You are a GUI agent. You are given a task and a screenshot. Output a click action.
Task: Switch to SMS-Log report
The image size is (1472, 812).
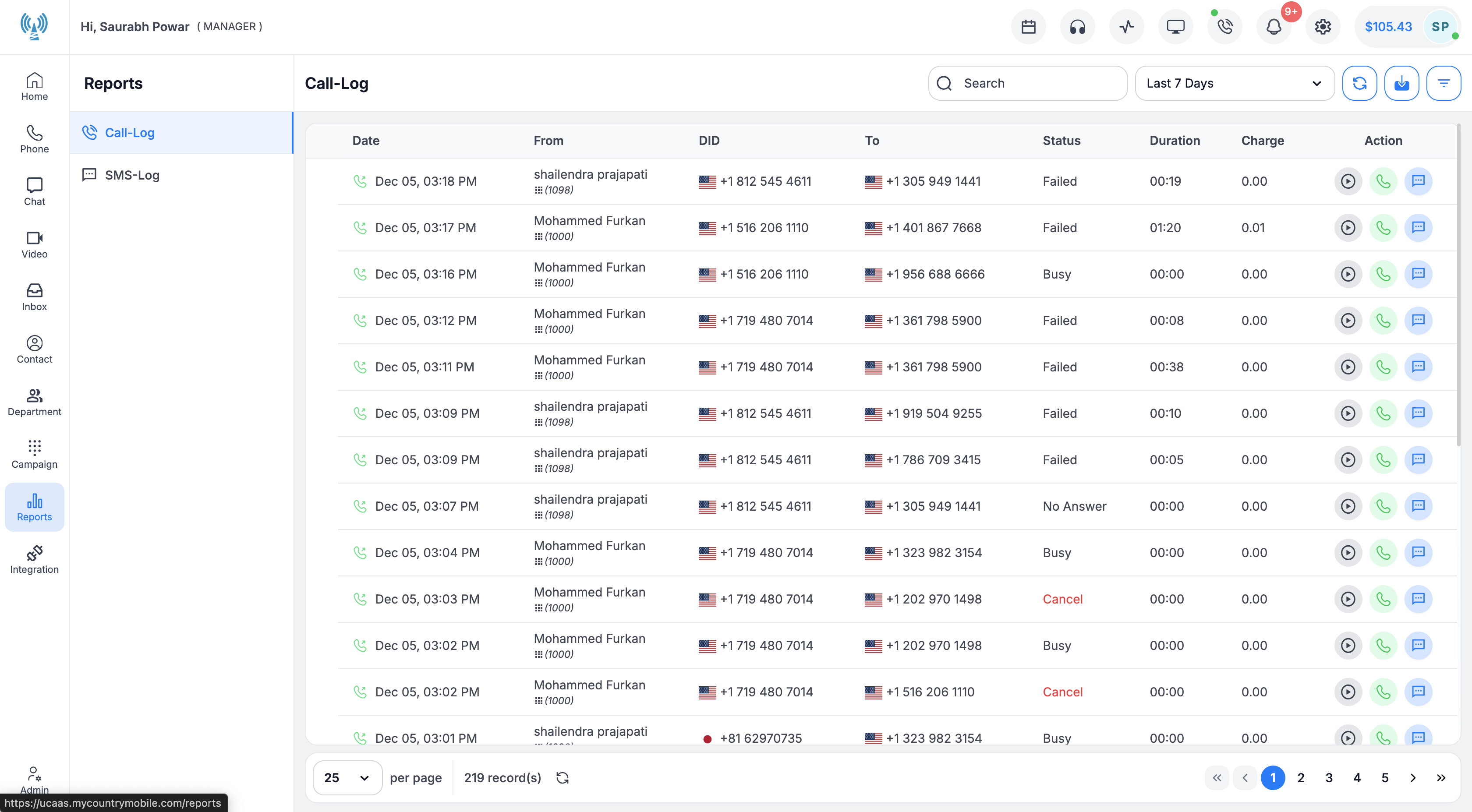pos(132,175)
